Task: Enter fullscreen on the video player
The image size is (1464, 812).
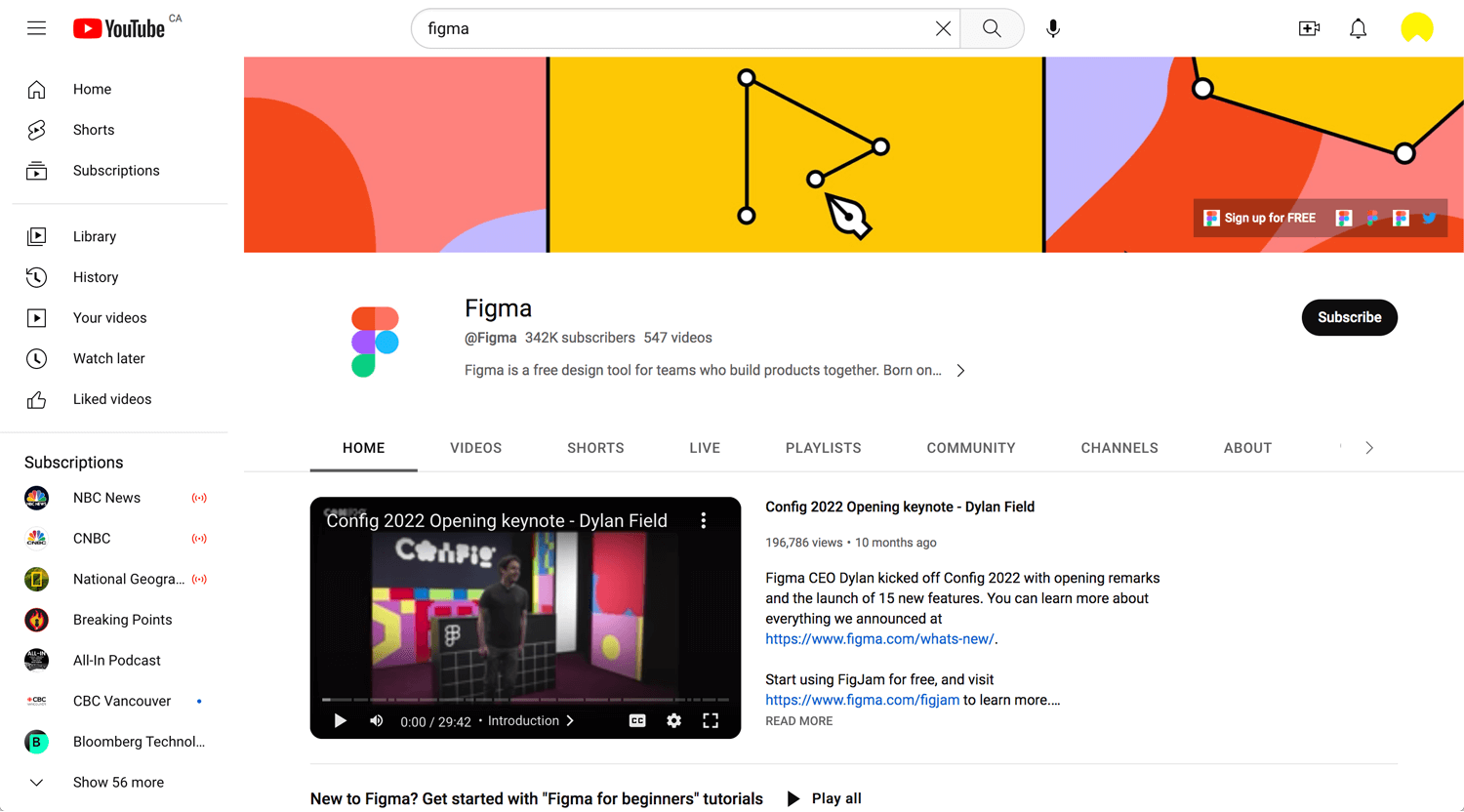Action: click(711, 721)
